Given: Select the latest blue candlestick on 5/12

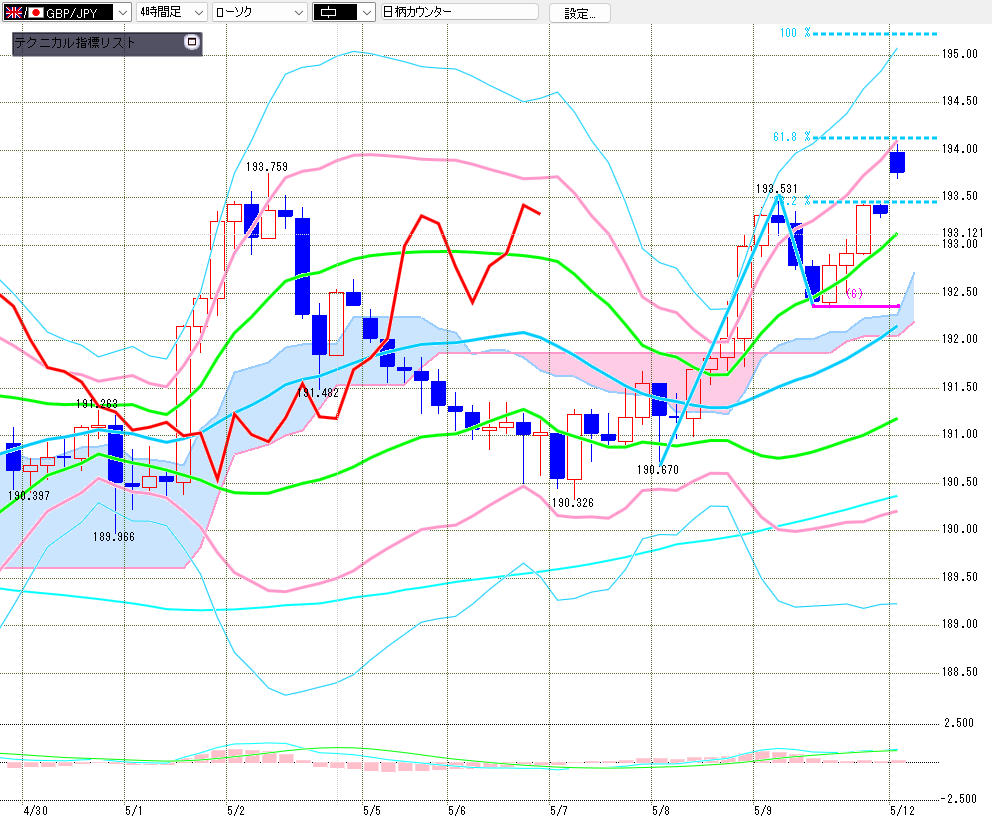Looking at the screenshot, I should coord(897,162).
